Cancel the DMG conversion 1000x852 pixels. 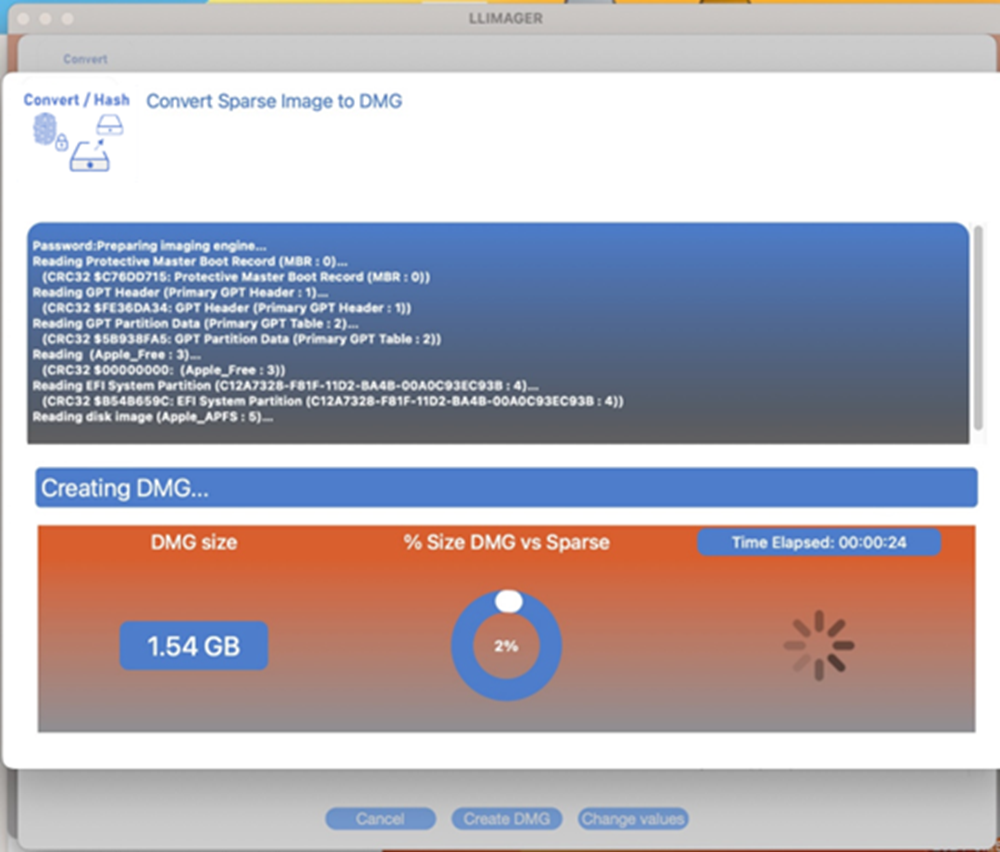point(380,818)
